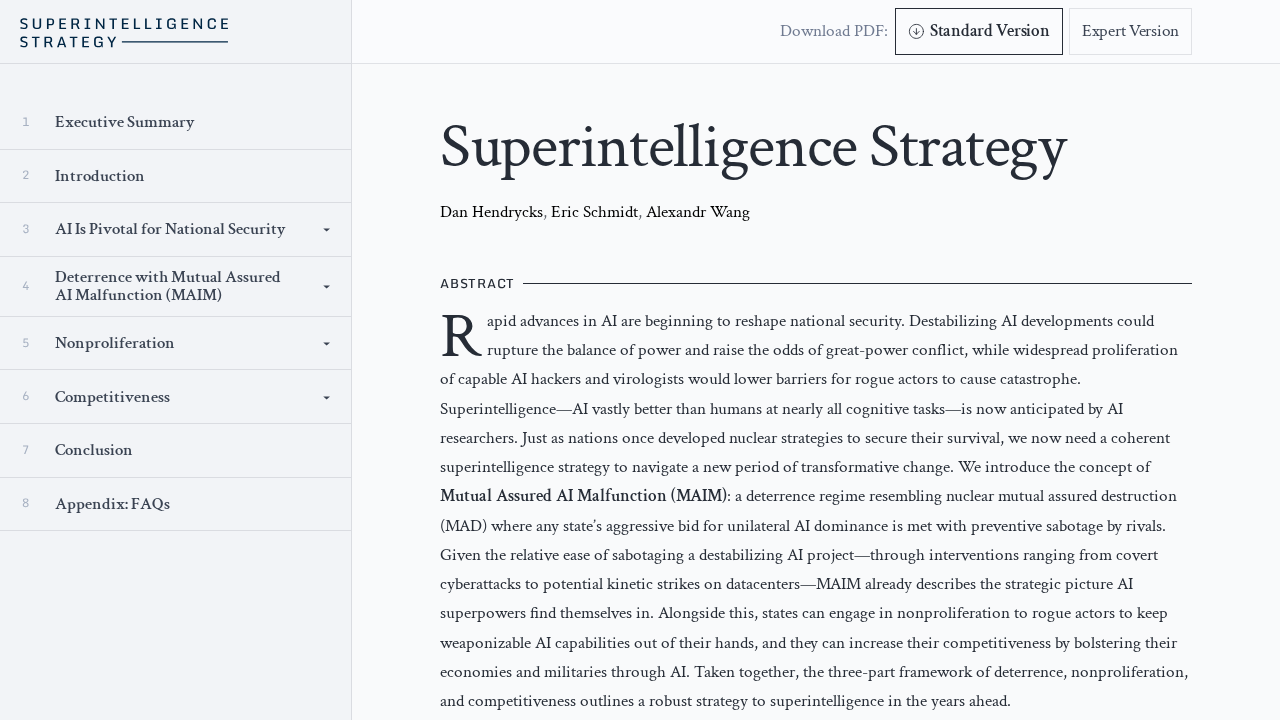Expand AI Is Pivotal section arrow

click(326, 230)
